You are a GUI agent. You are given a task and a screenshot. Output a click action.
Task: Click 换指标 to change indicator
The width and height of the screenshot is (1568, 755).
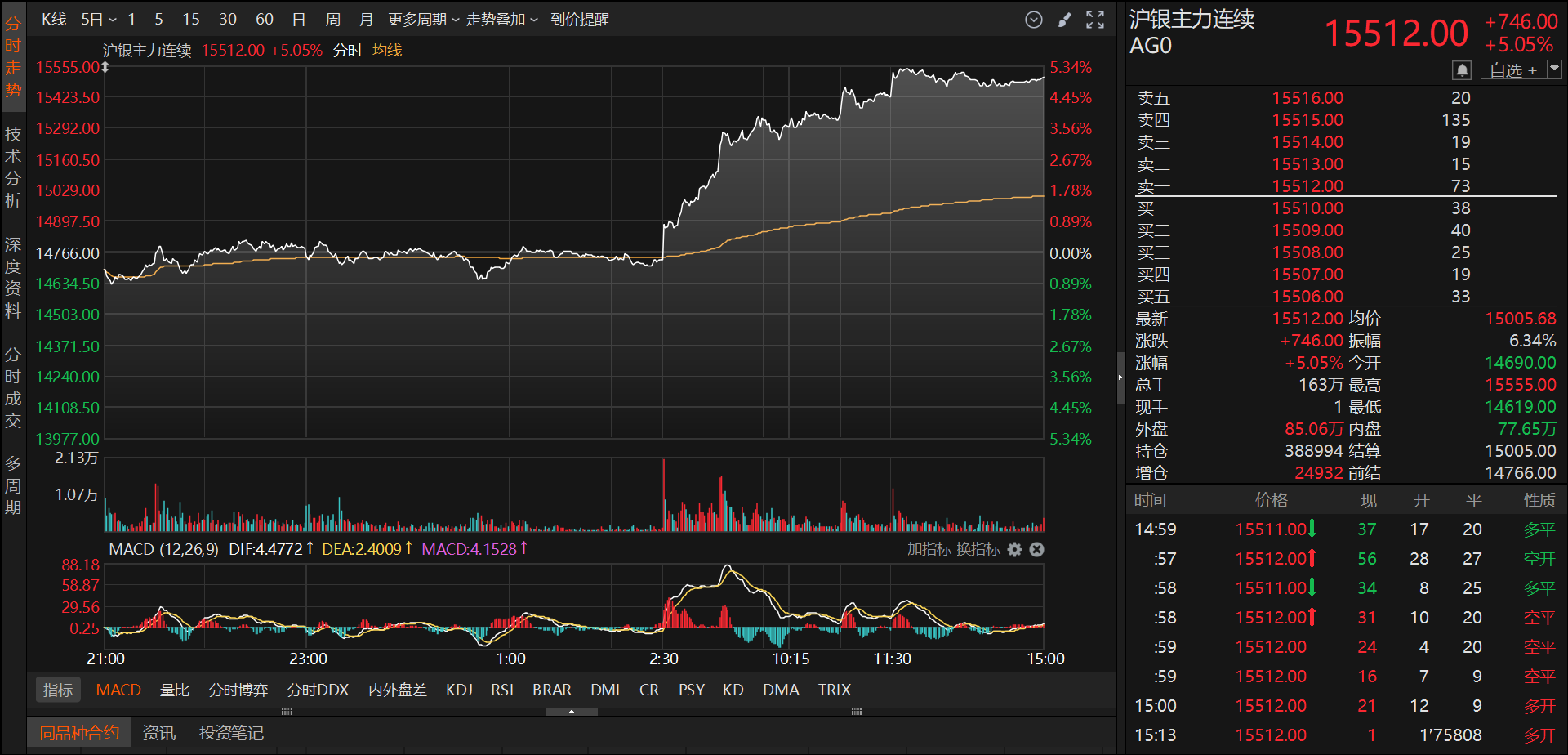(x=978, y=550)
